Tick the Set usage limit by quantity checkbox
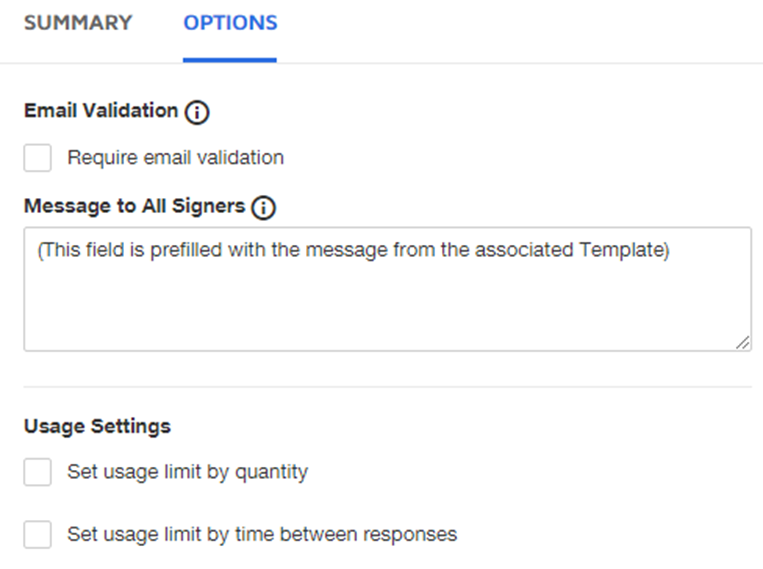The image size is (763, 569). tap(38, 472)
